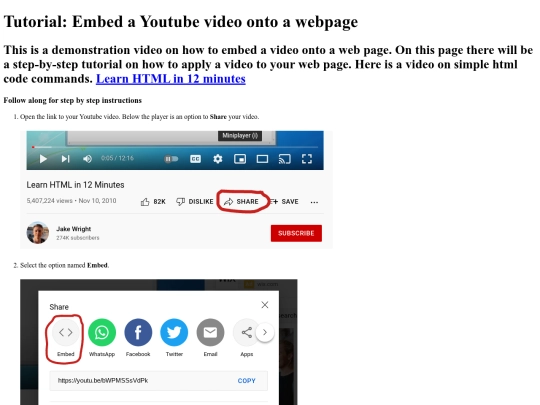Click SAVE to add video to playlist
The image size is (540, 405).
pyautogui.click(x=284, y=201)
